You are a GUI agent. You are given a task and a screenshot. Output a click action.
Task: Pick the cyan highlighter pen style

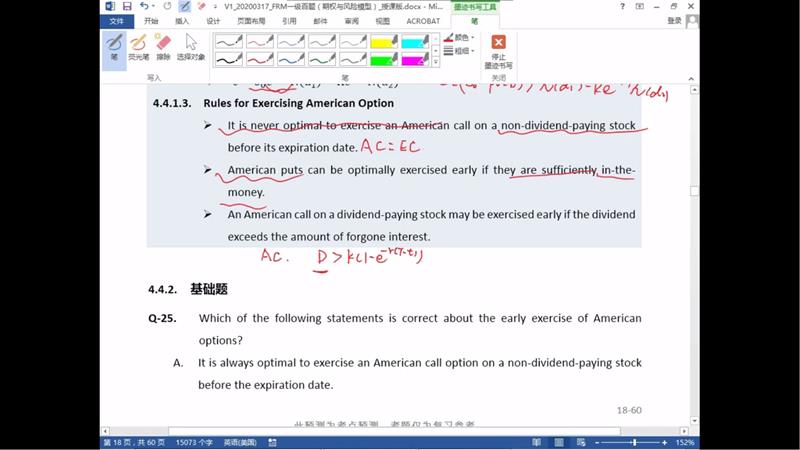415,42
